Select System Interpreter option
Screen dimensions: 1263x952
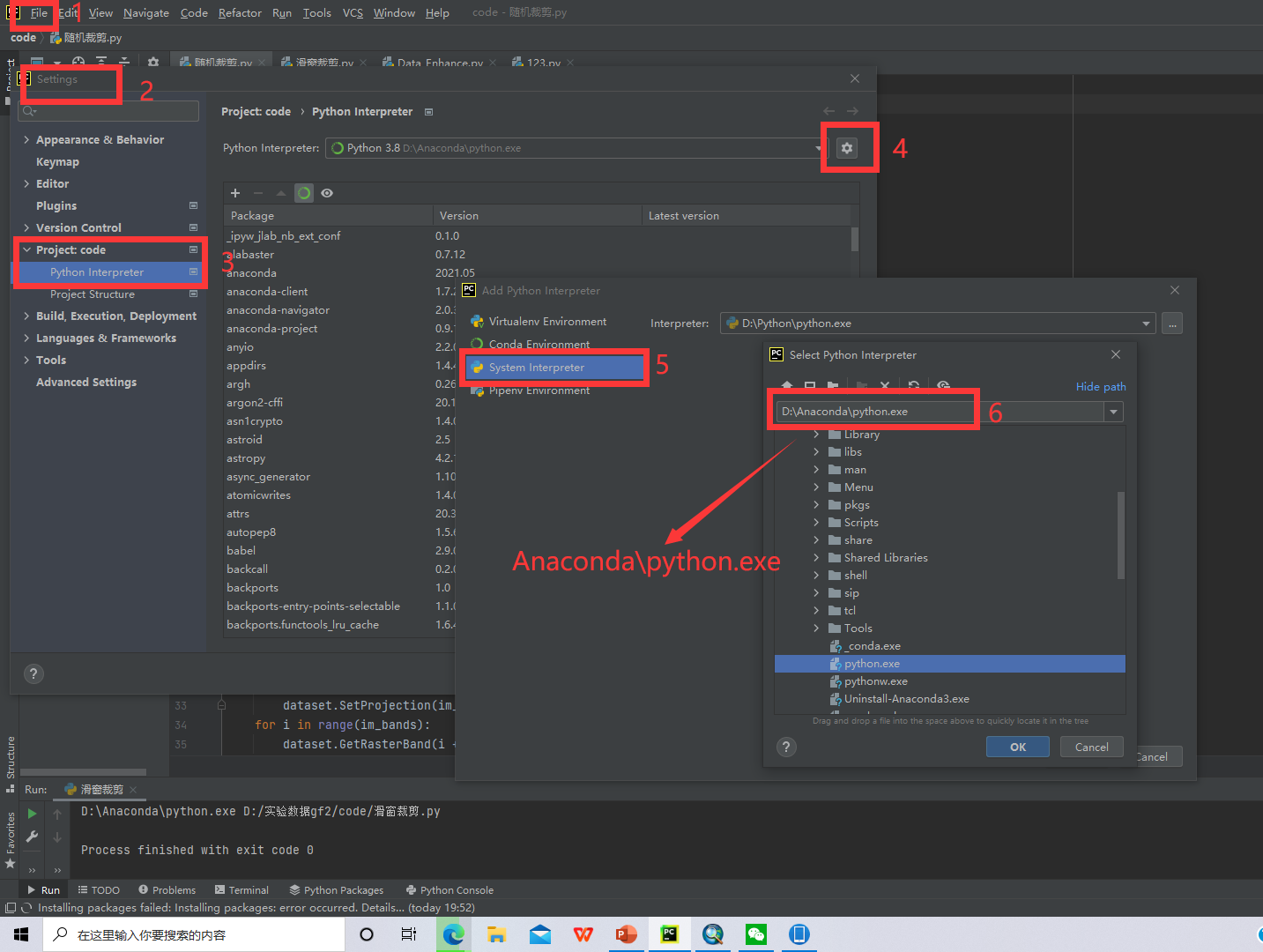pos(553,367)
